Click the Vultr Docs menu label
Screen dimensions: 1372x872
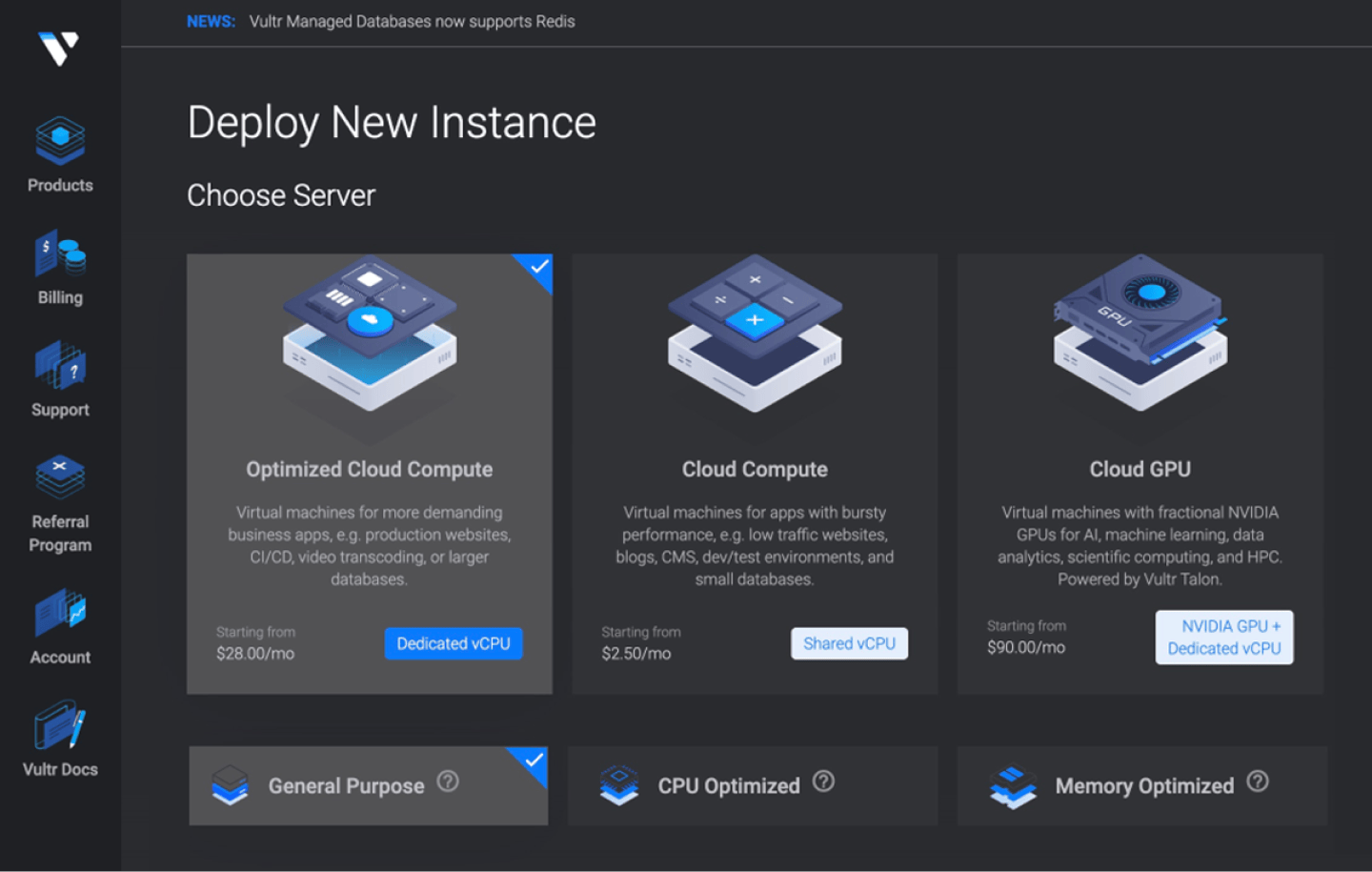[60, 769]
